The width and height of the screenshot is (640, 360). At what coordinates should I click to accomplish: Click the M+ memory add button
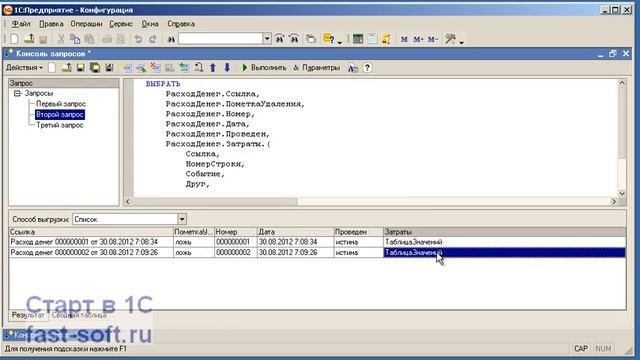coord(418,39)
